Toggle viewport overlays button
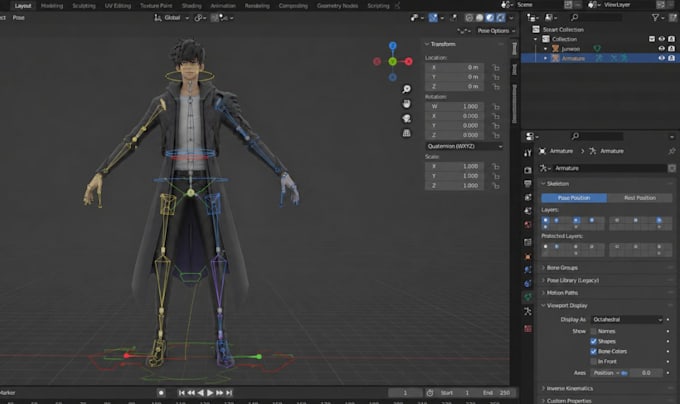This screenshot has height=404, width=680. click(x=433, y=18)
